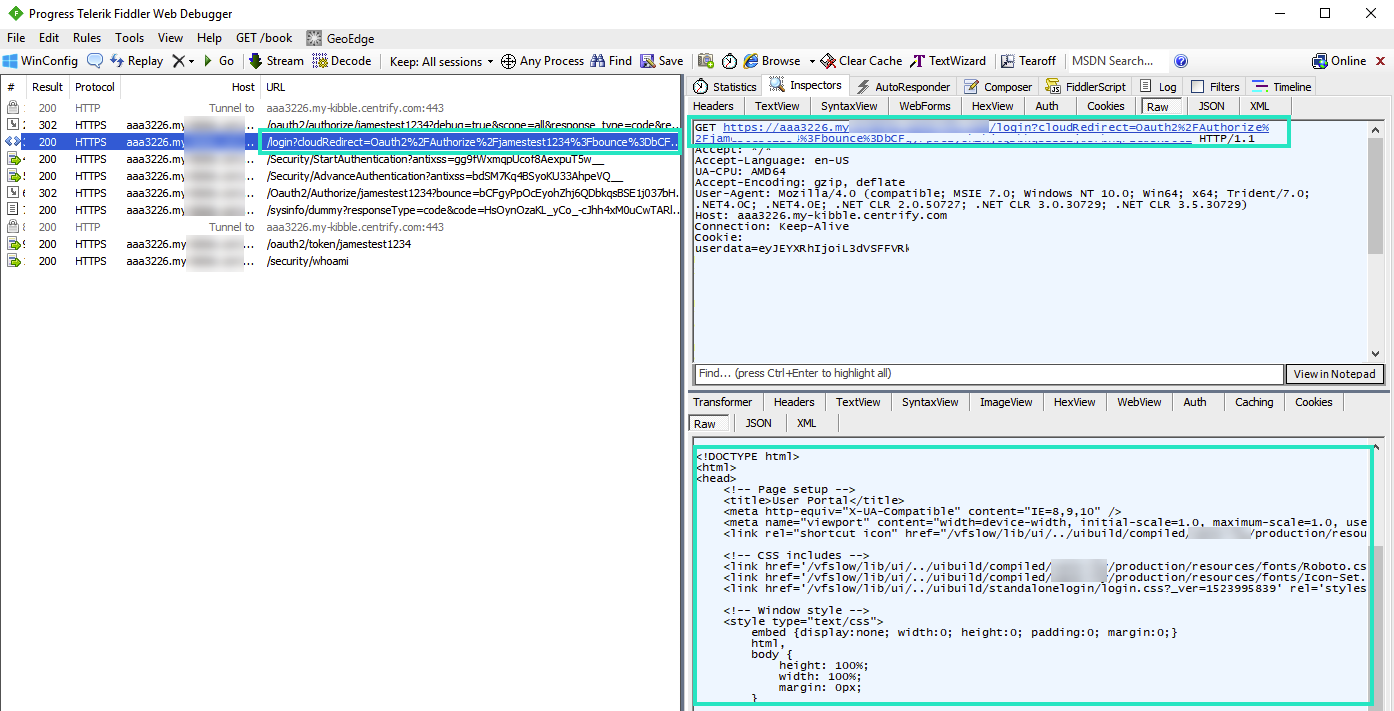Sort sessions by Protocol column
Viewport: 1394px width, 711px height.
point(94,87)
